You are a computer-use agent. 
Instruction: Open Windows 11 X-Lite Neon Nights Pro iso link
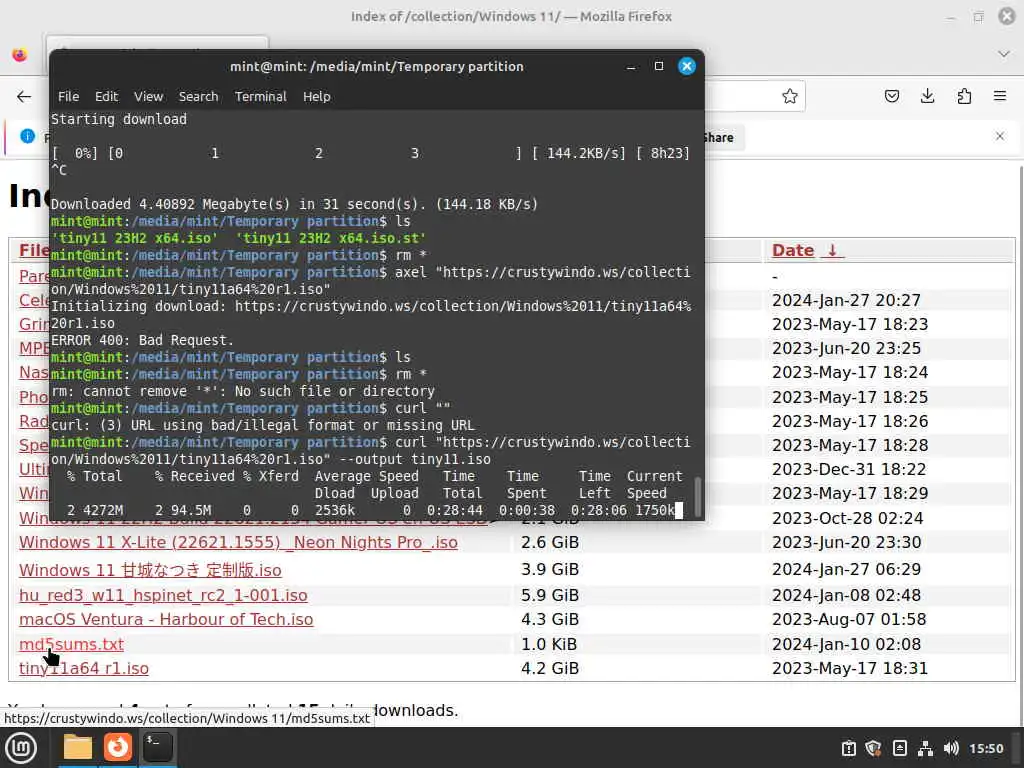(x=238, y=542)
